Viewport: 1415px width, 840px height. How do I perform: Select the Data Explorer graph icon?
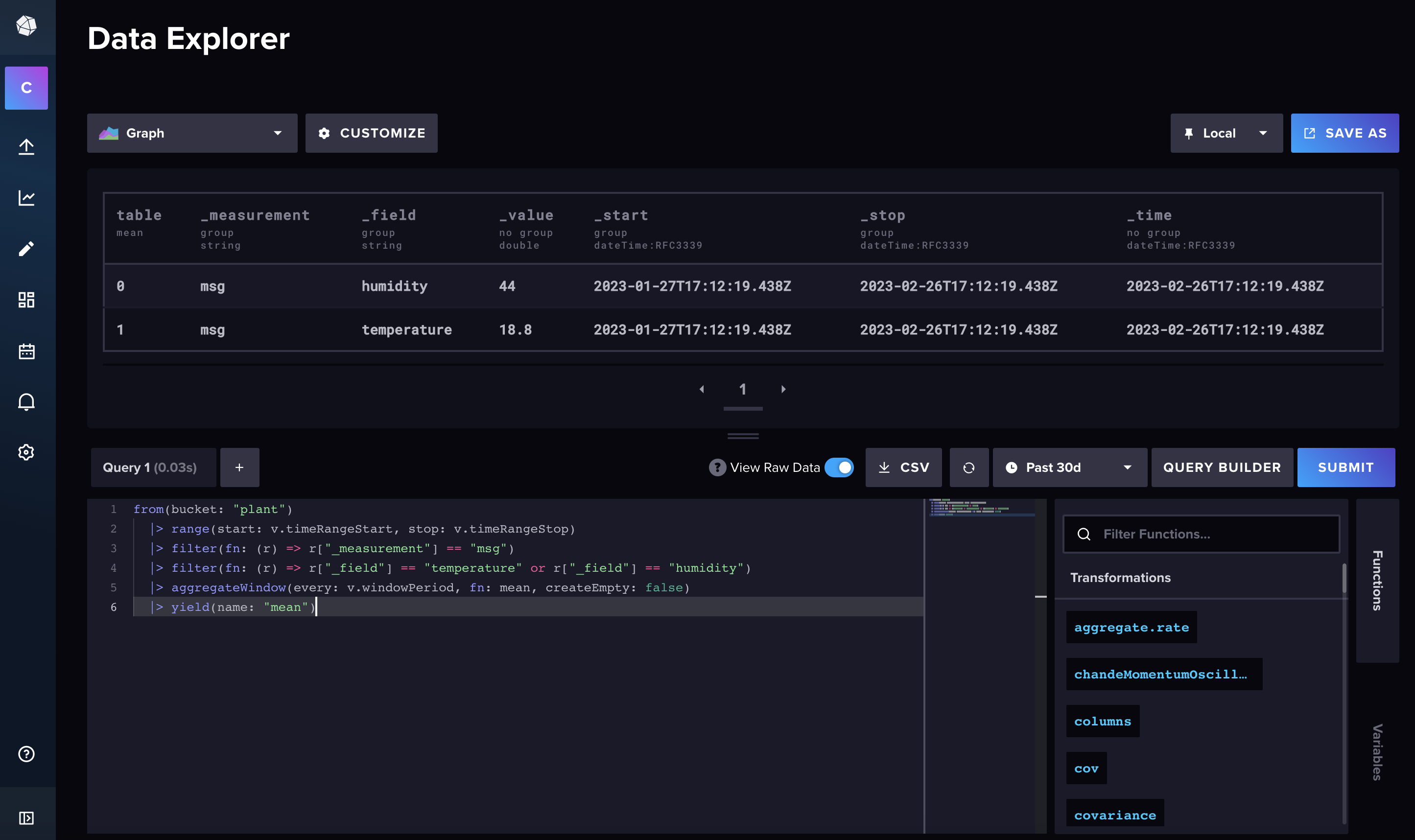pos(26,198)
